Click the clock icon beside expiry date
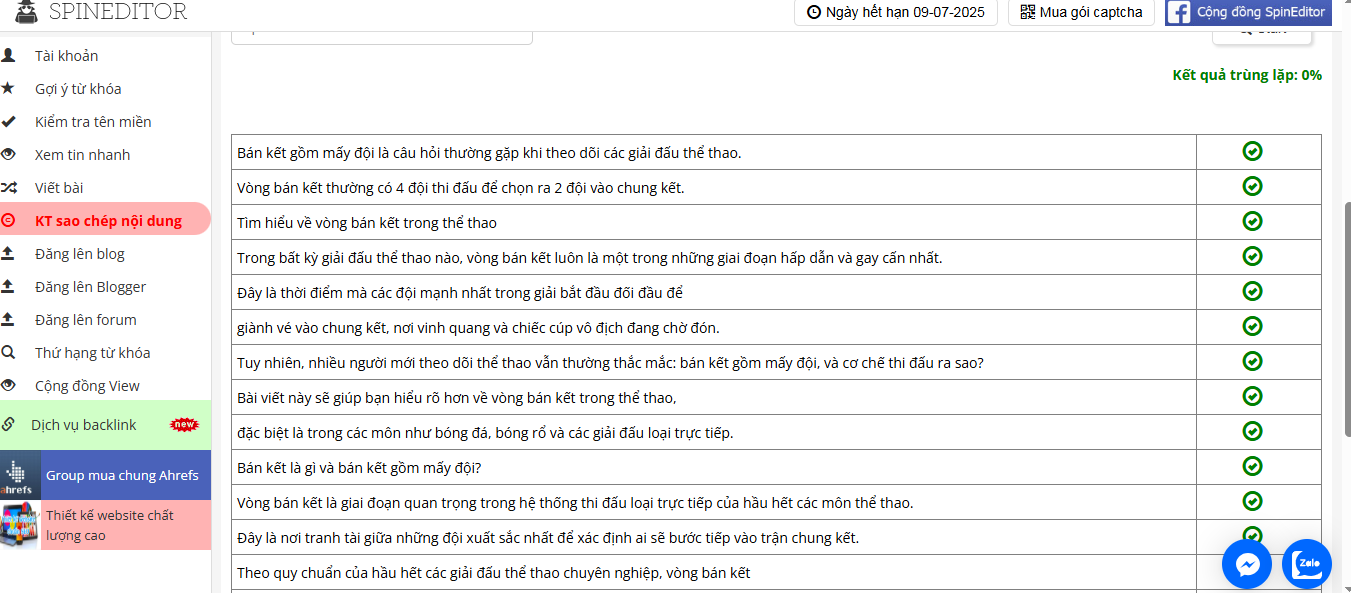The width and height of the screenshot is (1351, 593). click(x=814, y=12)
